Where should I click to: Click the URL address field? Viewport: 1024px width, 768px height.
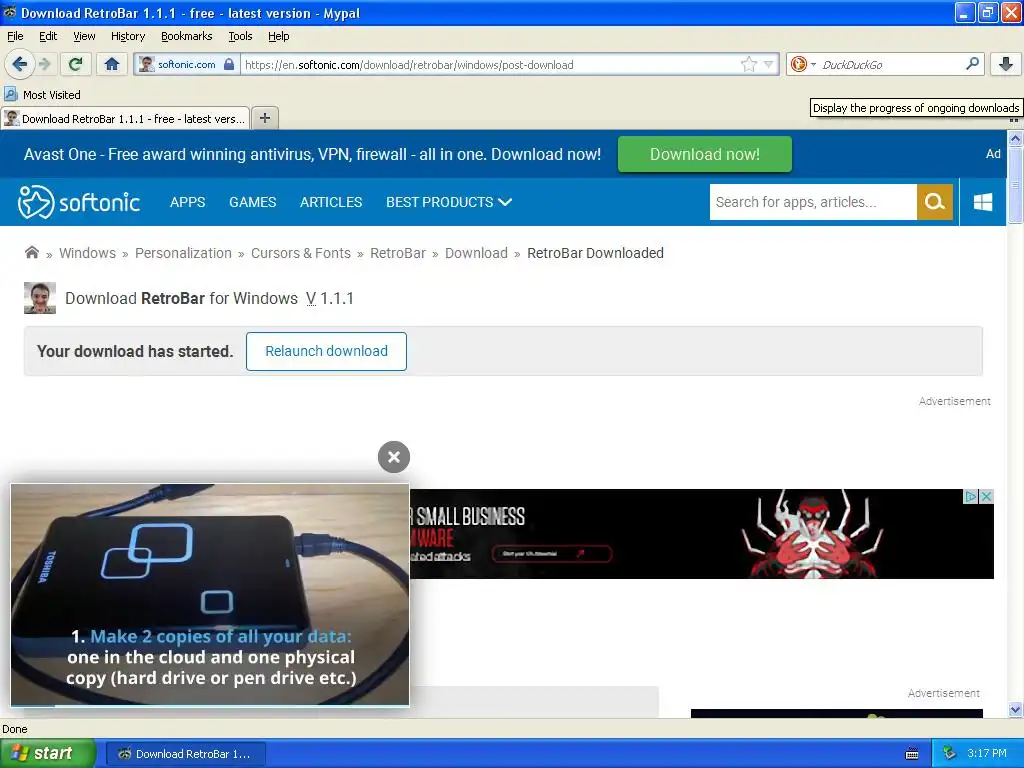tap(490, 64)
